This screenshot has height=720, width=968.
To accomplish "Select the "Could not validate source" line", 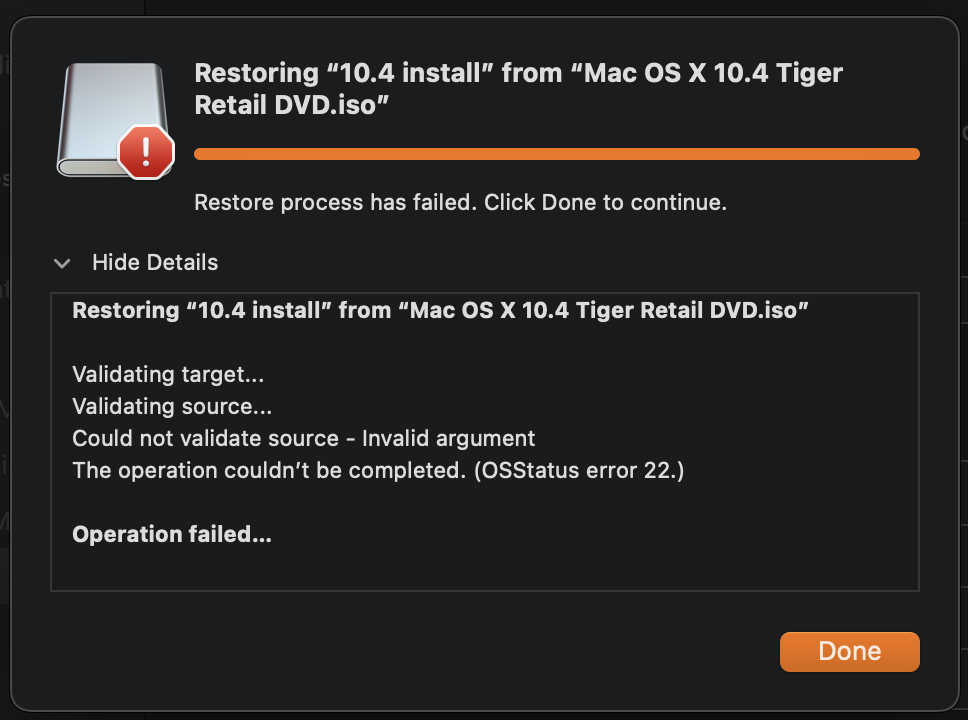I will [206, 438].
